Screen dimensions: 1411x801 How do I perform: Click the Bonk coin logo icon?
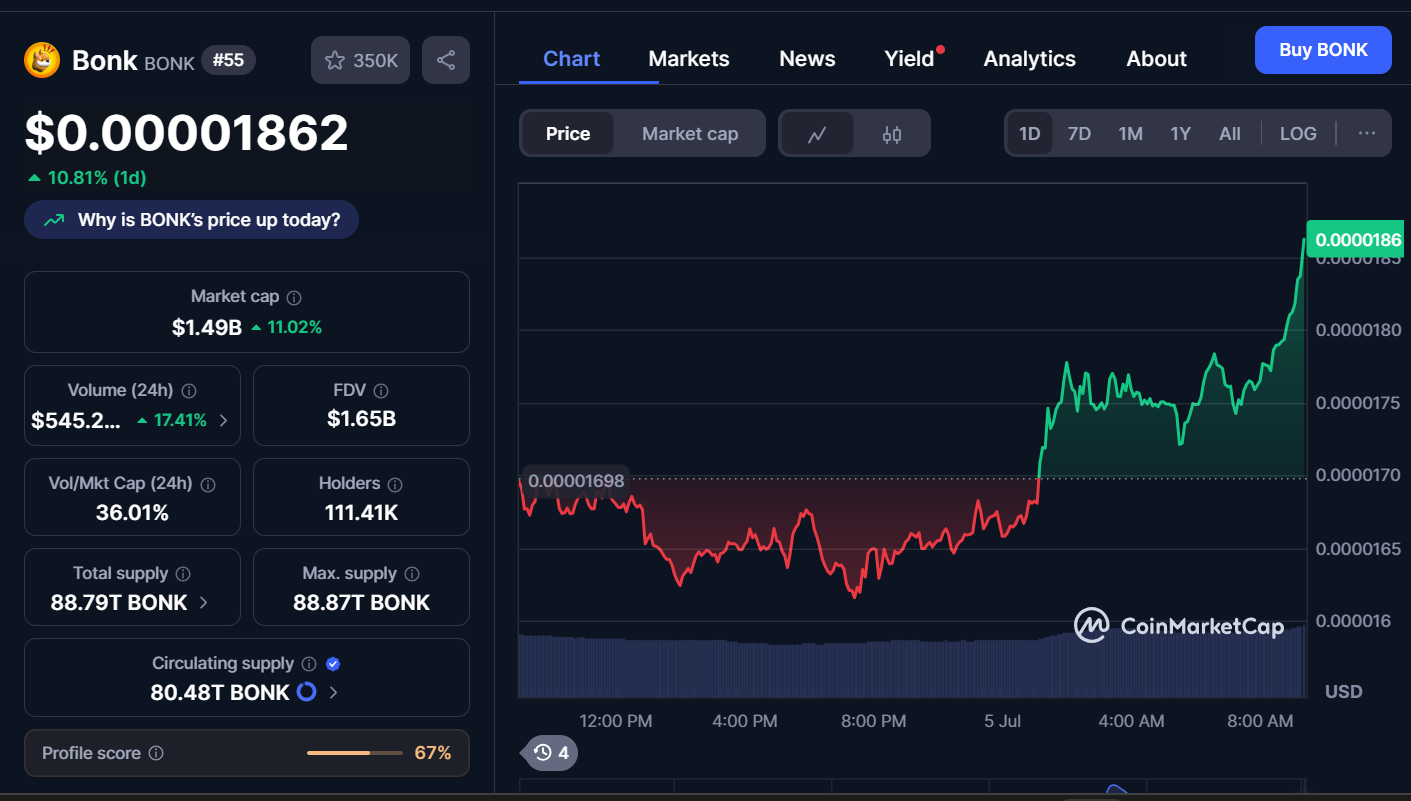coord(42,60)
